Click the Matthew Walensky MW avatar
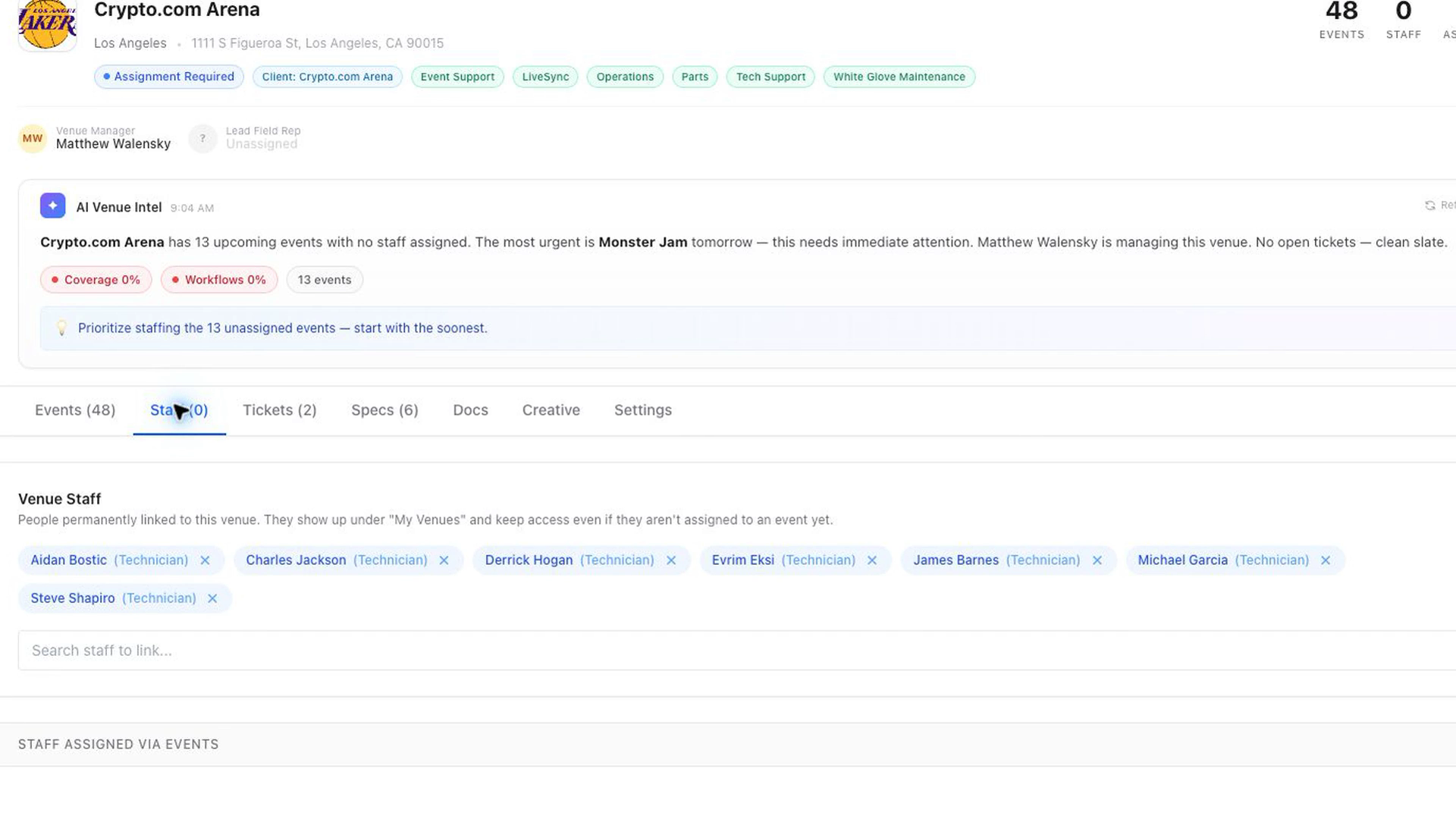Screen dimensions: 1456x819 coord(33,139)
